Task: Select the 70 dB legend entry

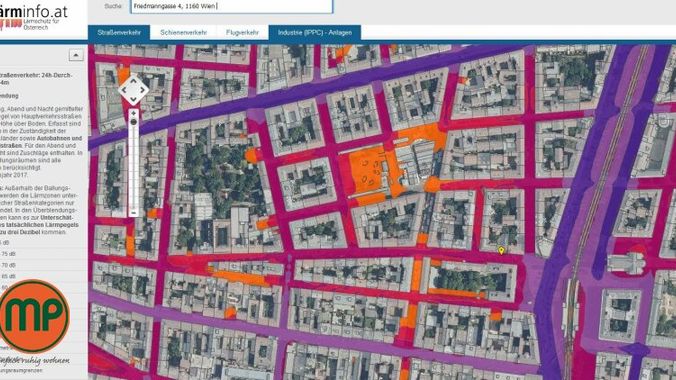Action: point(9,265)
